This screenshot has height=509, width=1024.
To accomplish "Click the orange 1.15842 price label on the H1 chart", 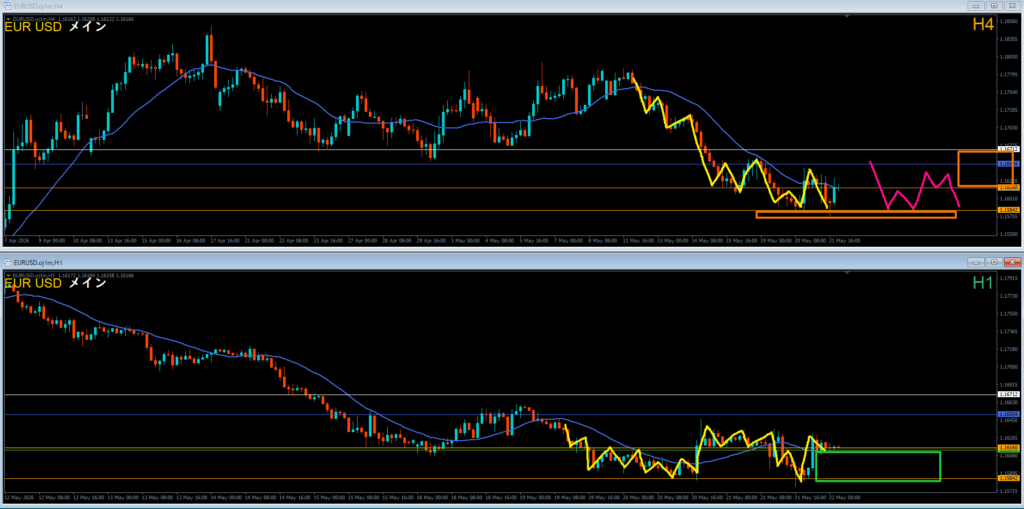I will [x=1008, y=478].
